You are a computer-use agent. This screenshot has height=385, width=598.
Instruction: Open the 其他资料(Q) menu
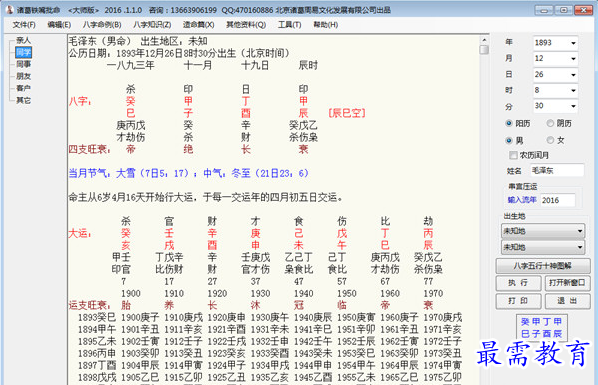click(x=246, y=25)
